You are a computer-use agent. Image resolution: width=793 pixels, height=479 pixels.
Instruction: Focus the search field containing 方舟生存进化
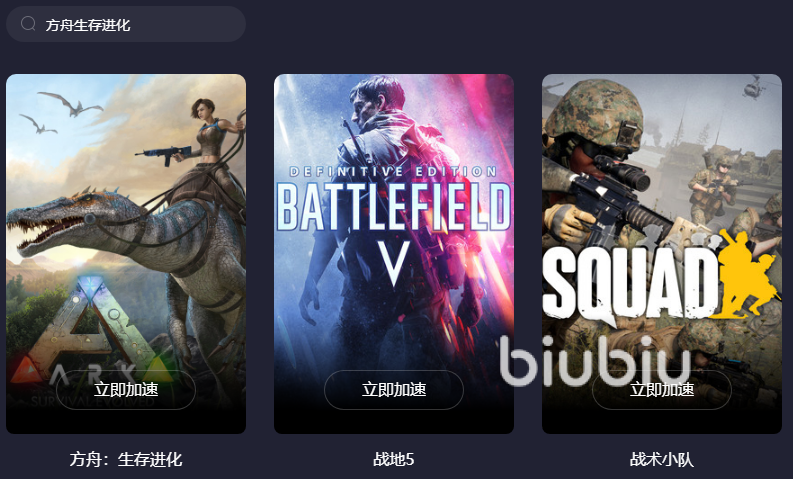126,24
